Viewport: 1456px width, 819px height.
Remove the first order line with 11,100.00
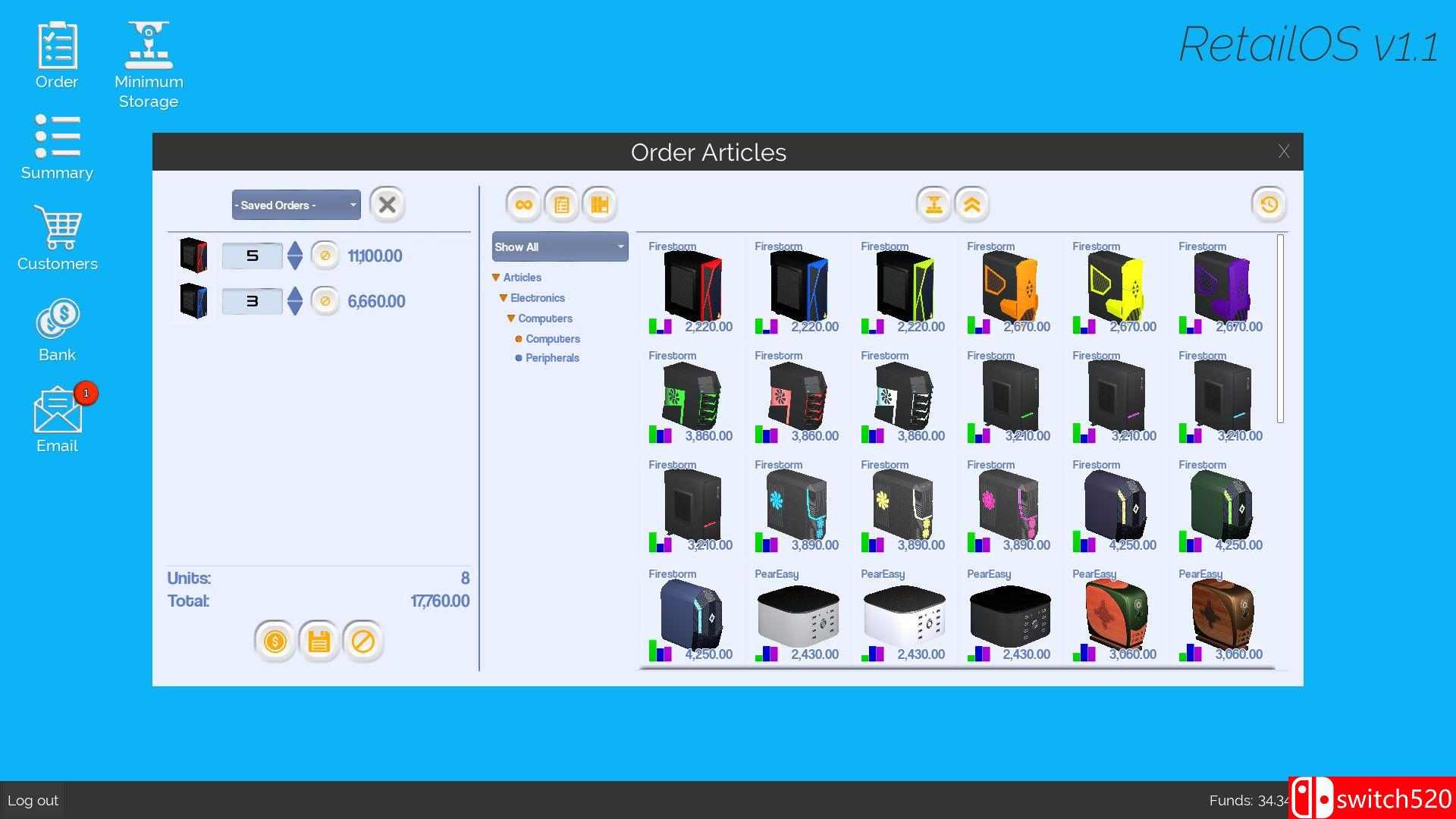pos(325,256)
